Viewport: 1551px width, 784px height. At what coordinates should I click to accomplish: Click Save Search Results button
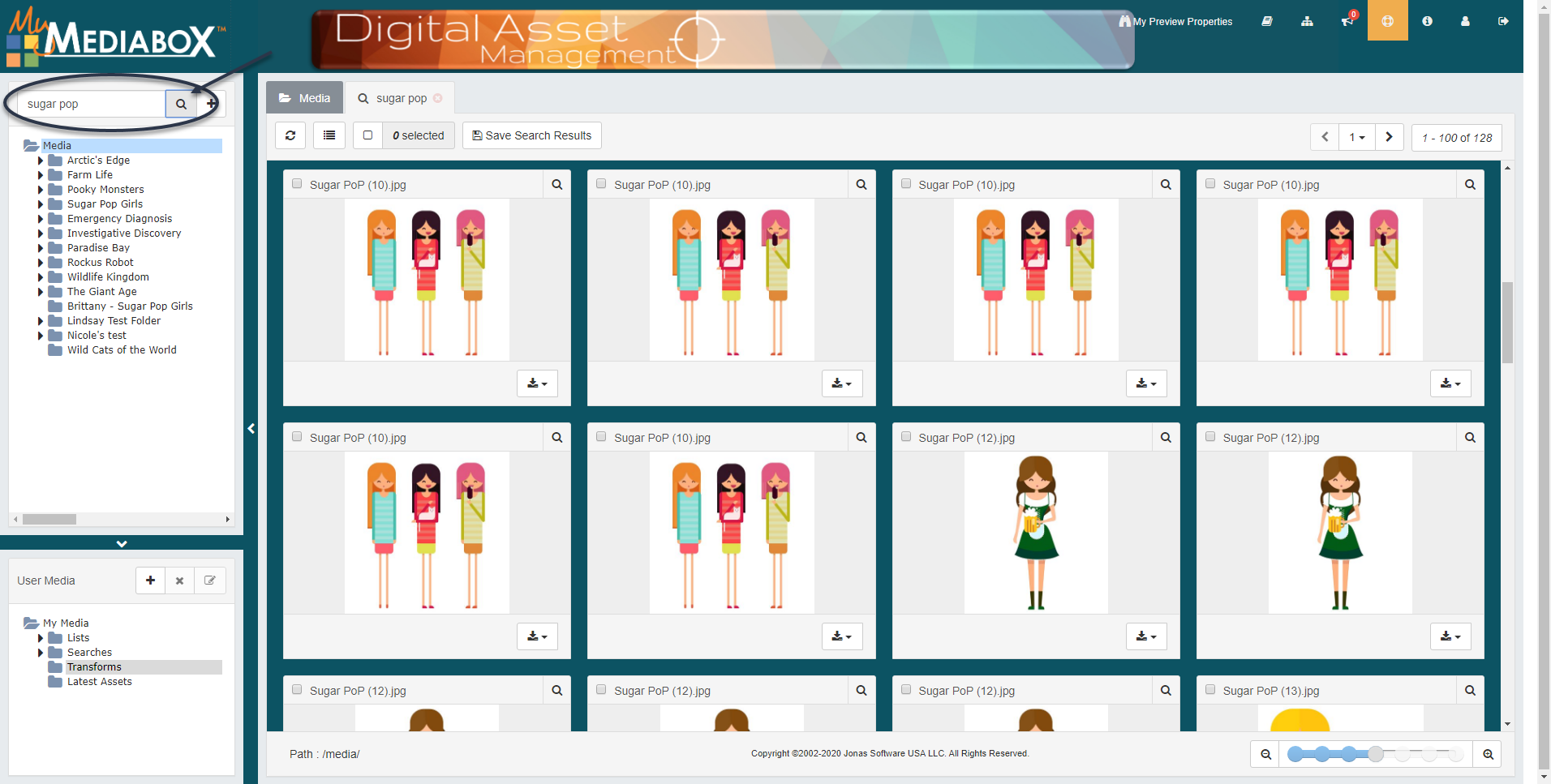(532, 135)
